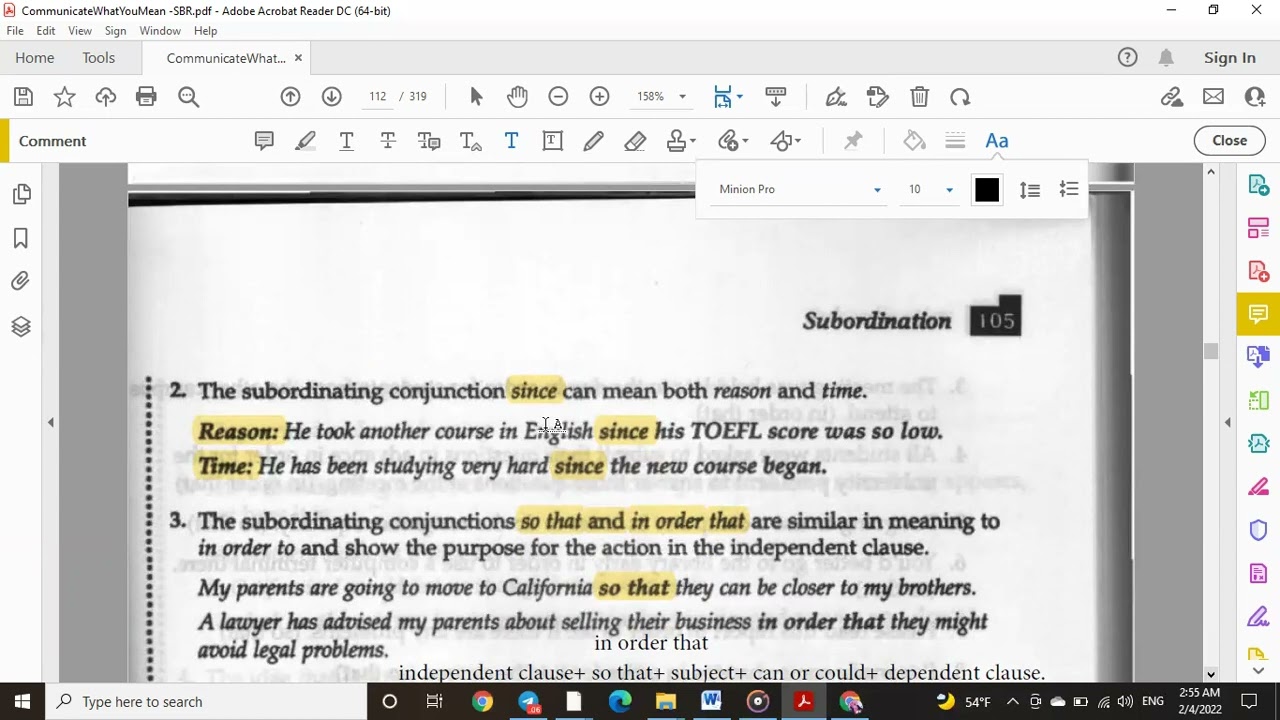Viewport: 1280px width, 720px height.
Task: Click the page number field 112
Action: point(377,97)
